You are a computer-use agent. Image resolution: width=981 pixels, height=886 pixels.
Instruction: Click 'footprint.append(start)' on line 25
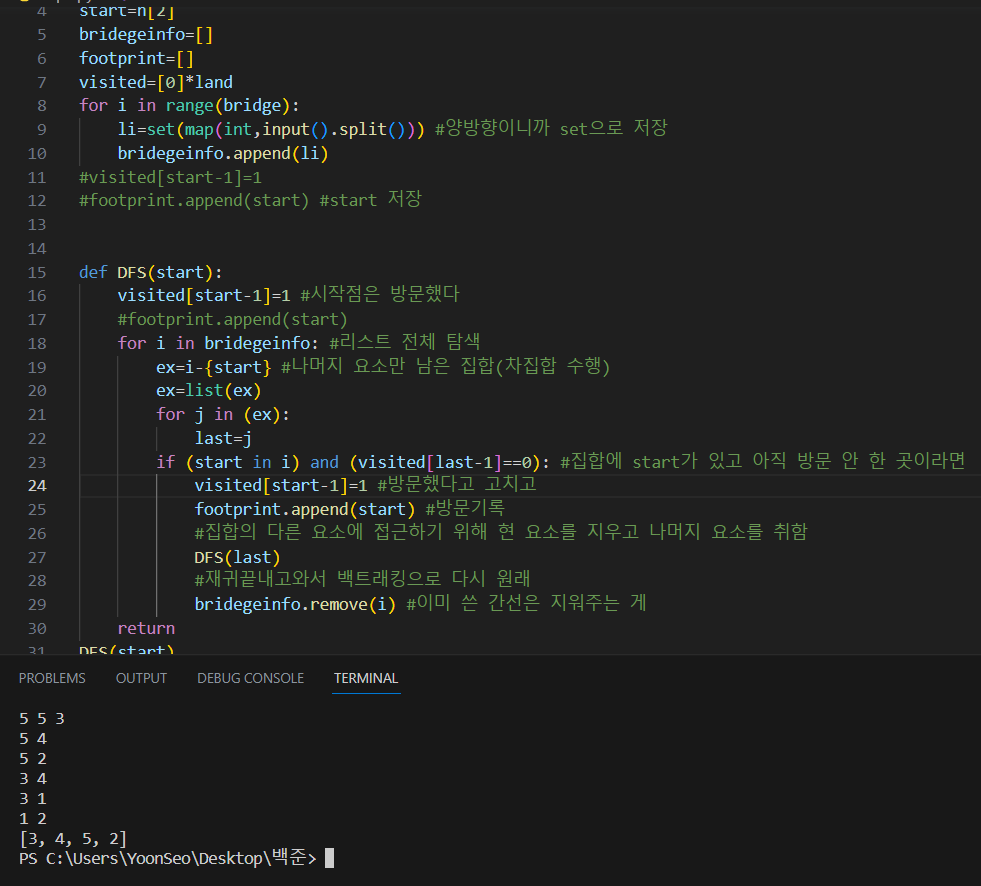coord(305,509)
